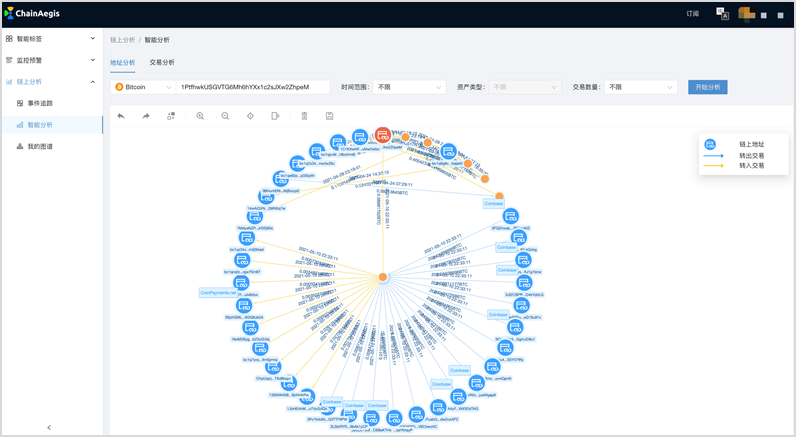Select node labeled 1MdyaNZP
The height and width of the screenshot is (437, 796).
(255, 217)
